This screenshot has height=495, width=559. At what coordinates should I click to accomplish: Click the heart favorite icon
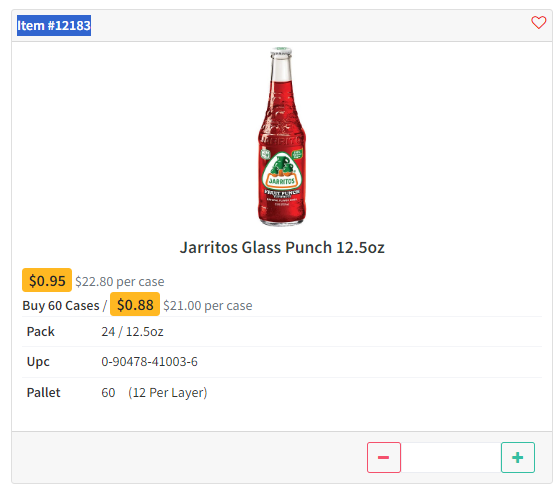[538, 22]
